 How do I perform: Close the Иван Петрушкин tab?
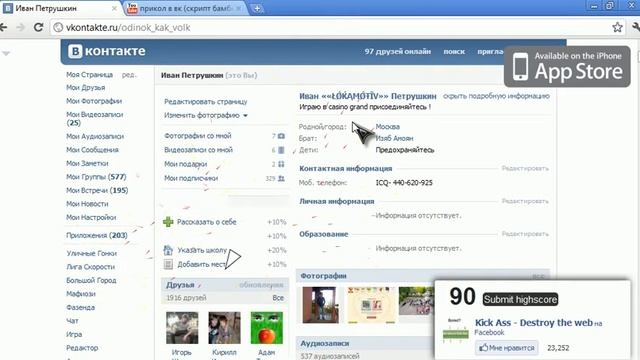click(x=114, y=8)
